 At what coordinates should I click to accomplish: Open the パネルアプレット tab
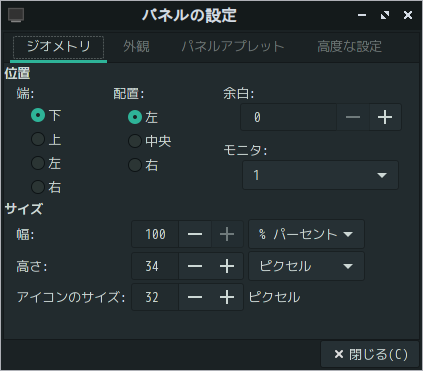click(233, 46)
